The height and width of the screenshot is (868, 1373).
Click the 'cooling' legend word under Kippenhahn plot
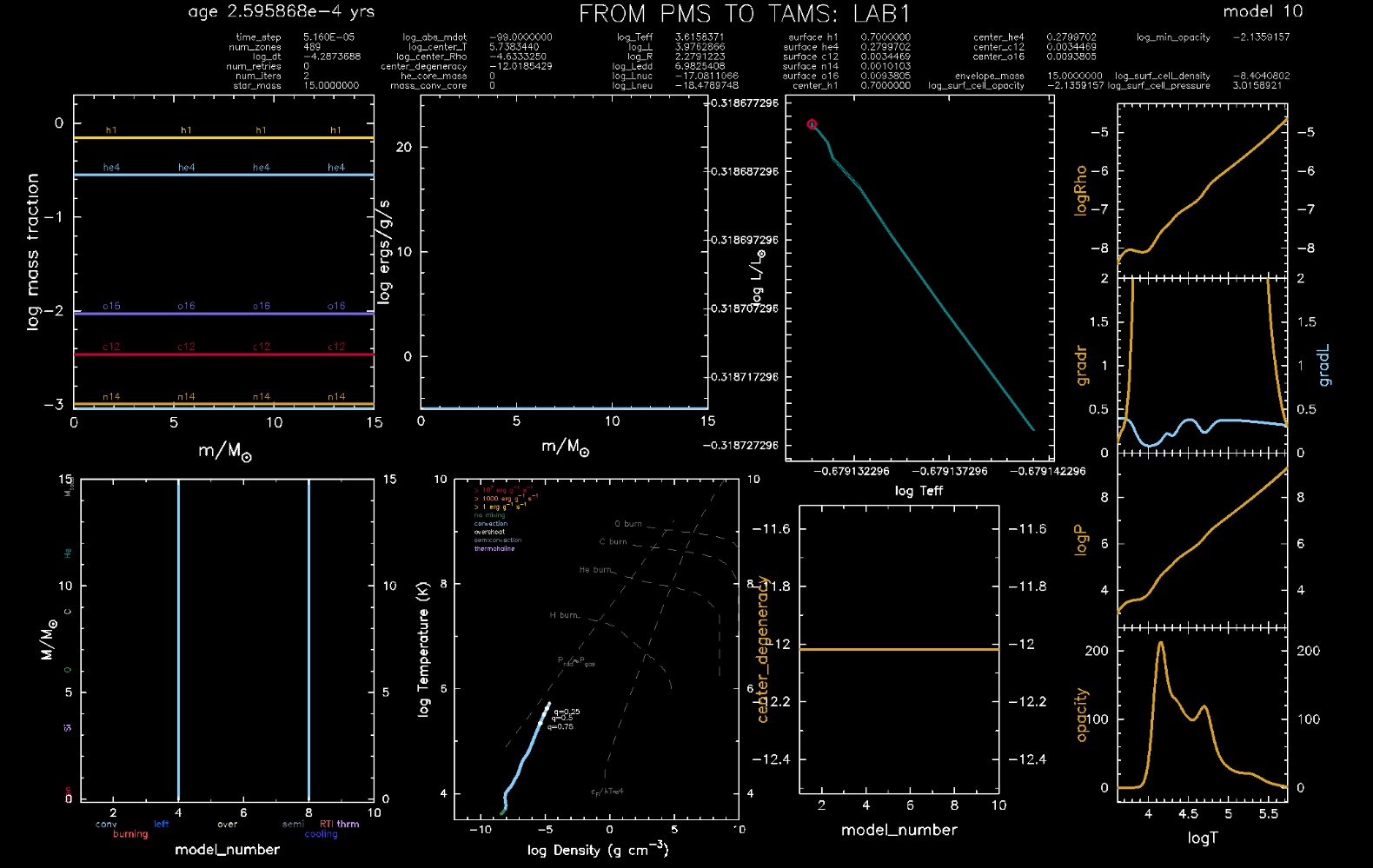point(321,834)
